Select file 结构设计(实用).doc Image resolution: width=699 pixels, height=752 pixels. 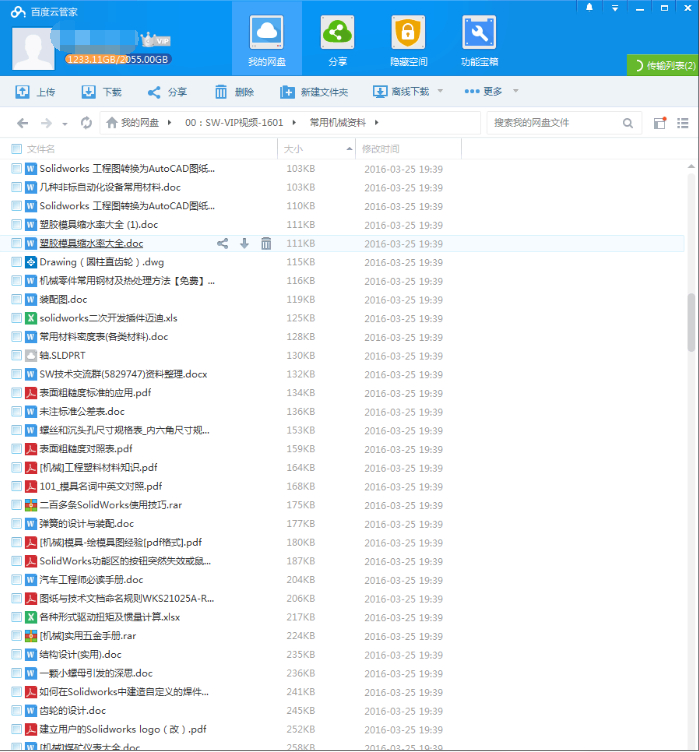point(81,655)
